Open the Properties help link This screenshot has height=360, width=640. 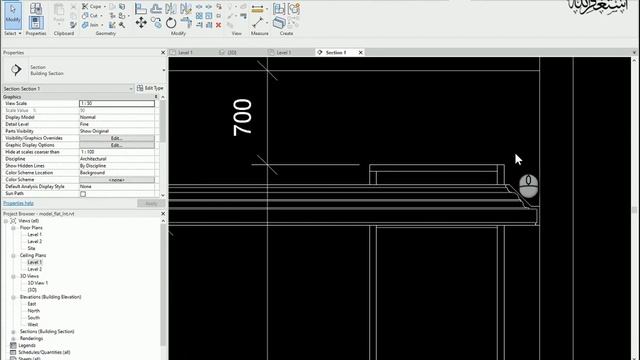[18, 203]
